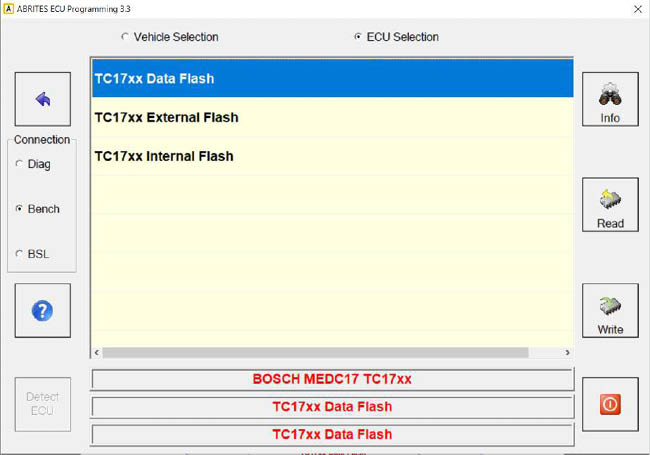Open Info with binoculars icon
Screen dimensions: 650x455
pyautogui.click(x=610, y=99)
